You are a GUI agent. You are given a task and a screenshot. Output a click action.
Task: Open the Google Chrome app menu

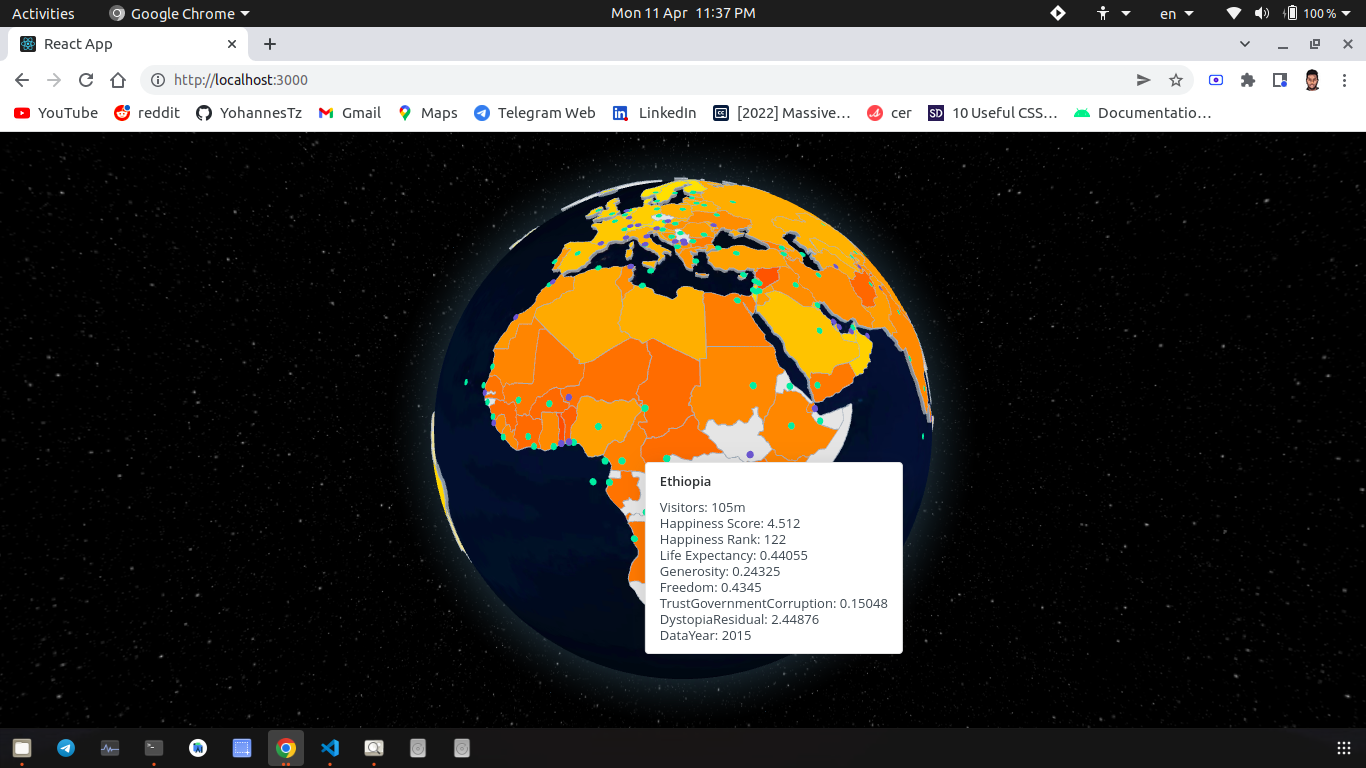[179, 13]
